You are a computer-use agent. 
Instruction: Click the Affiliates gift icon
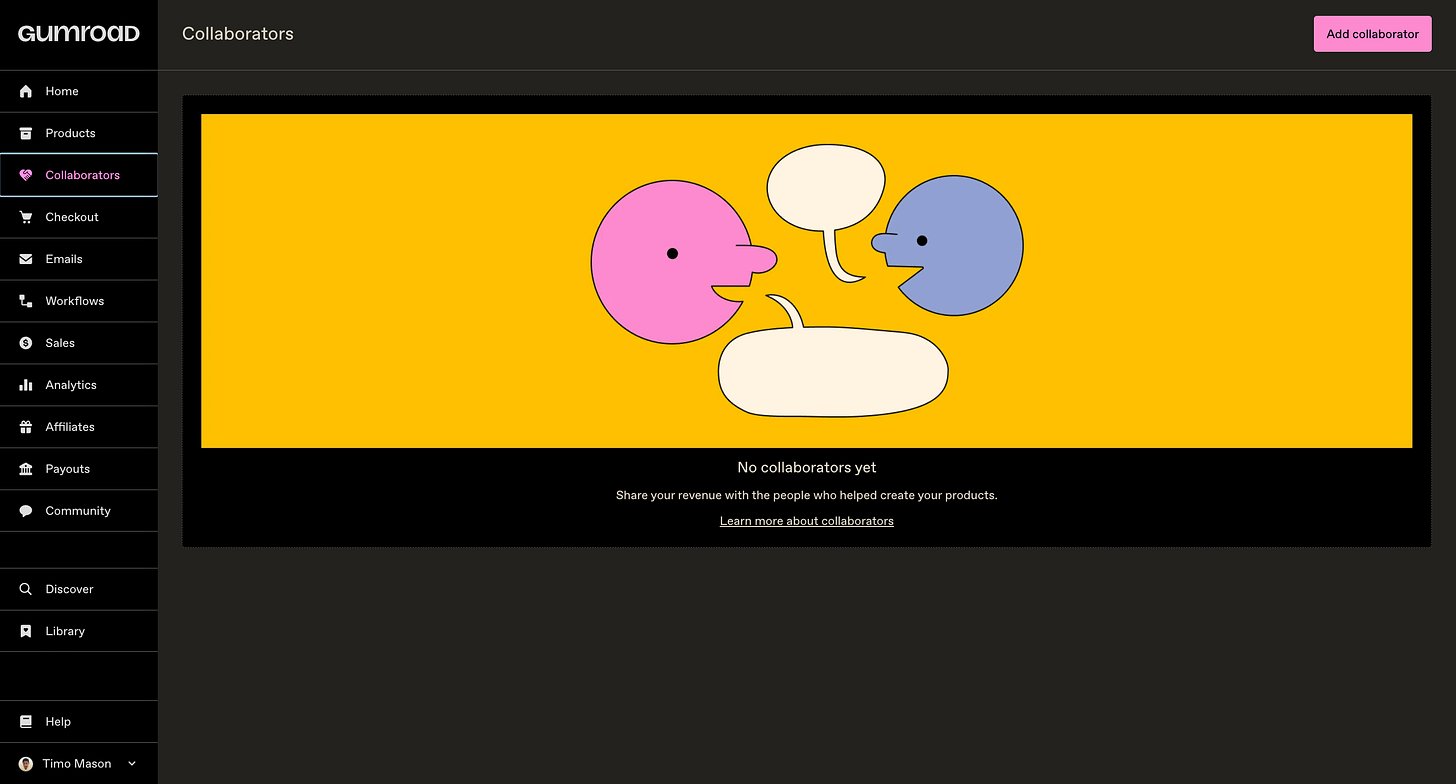point(26,427)
